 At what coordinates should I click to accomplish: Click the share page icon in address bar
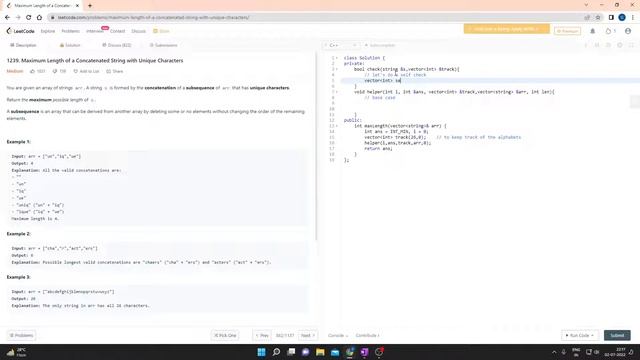pyautogui.click(x=587, y=18)
